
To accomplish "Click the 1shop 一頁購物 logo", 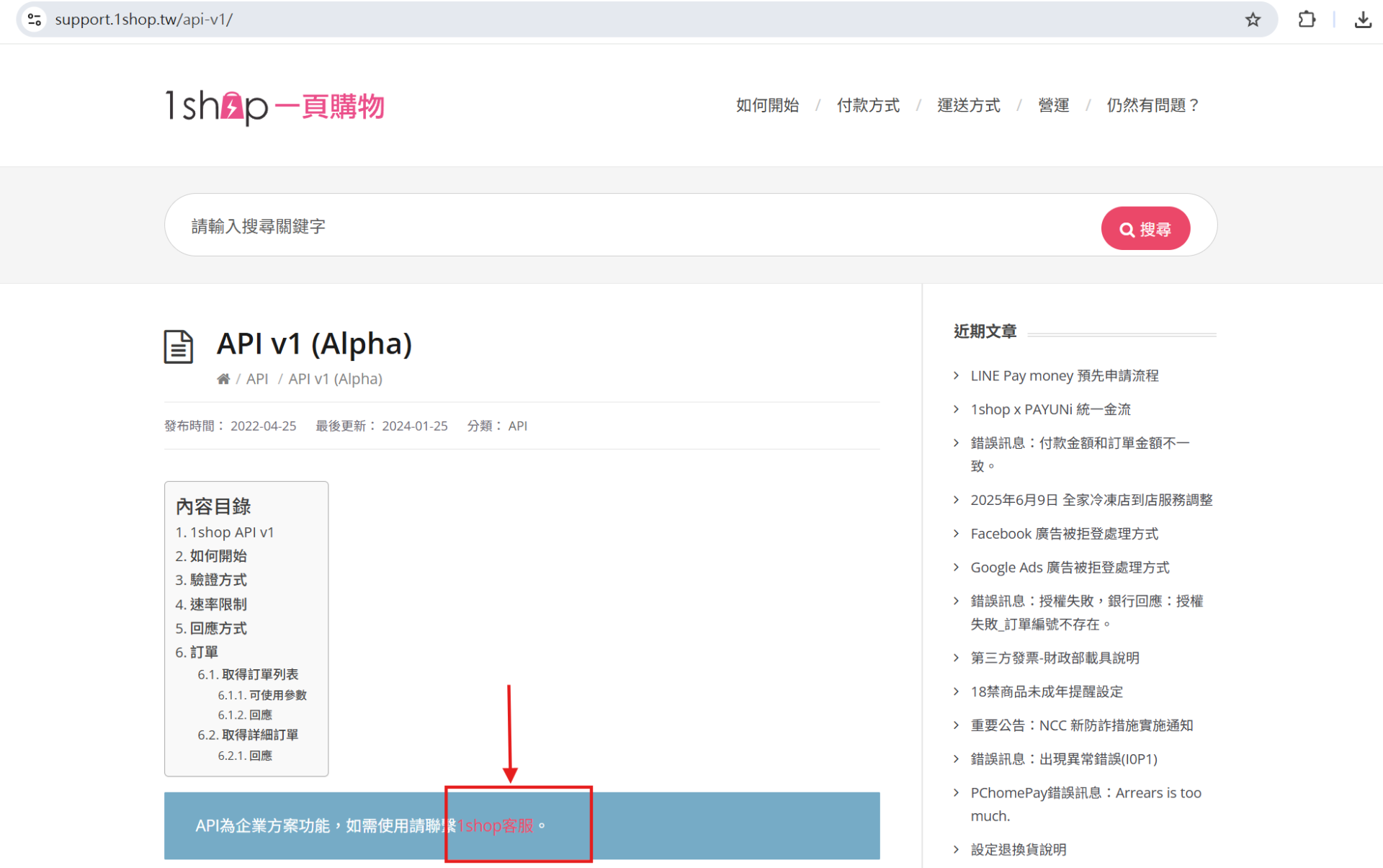I will click(x=274, y=106).
